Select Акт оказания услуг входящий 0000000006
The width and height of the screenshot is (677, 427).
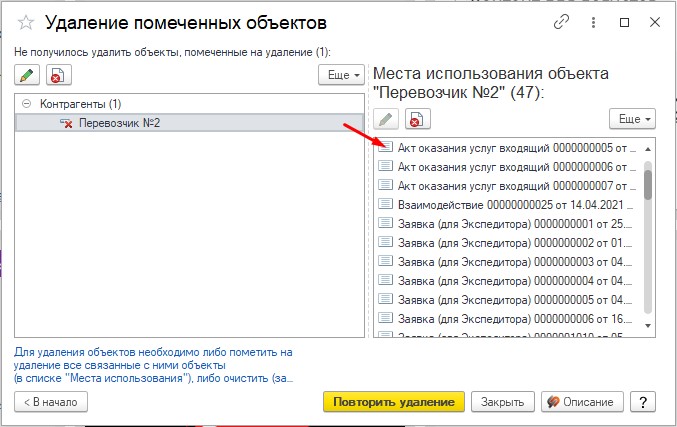pyautogui.click(x=508, y=167)
